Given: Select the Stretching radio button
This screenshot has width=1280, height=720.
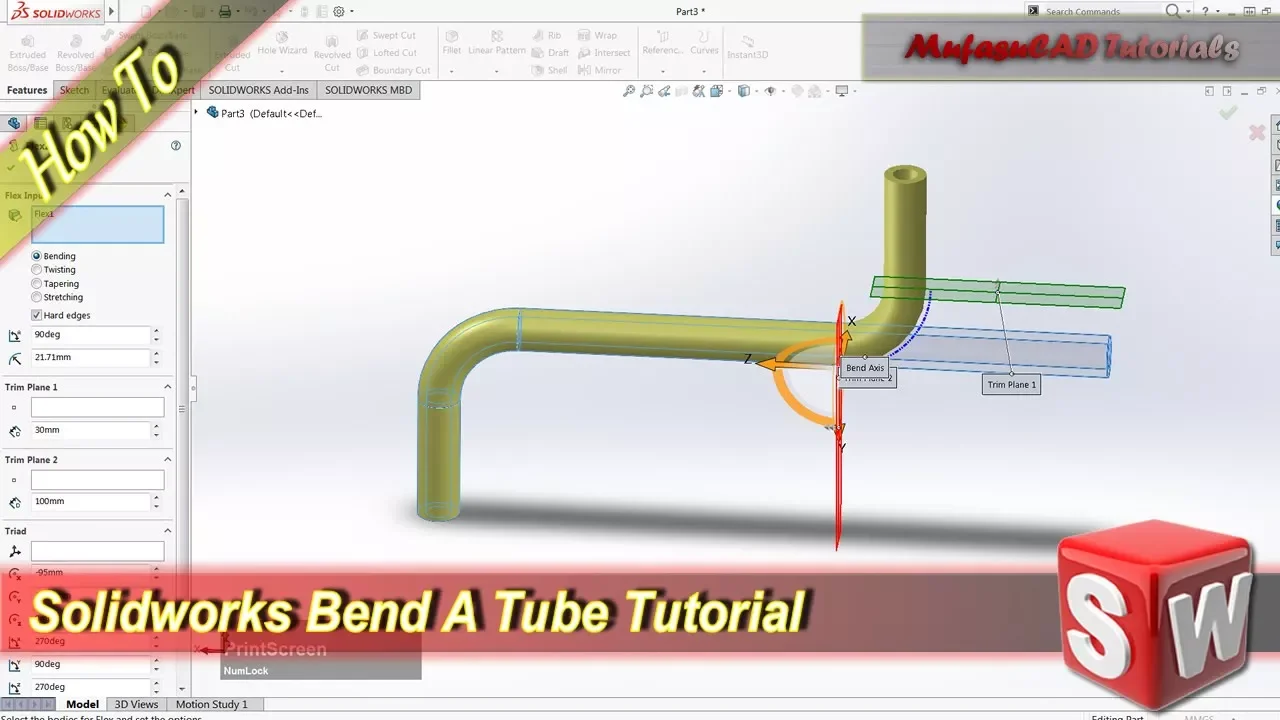Looking at the screenshot, I should pos(37,297).
